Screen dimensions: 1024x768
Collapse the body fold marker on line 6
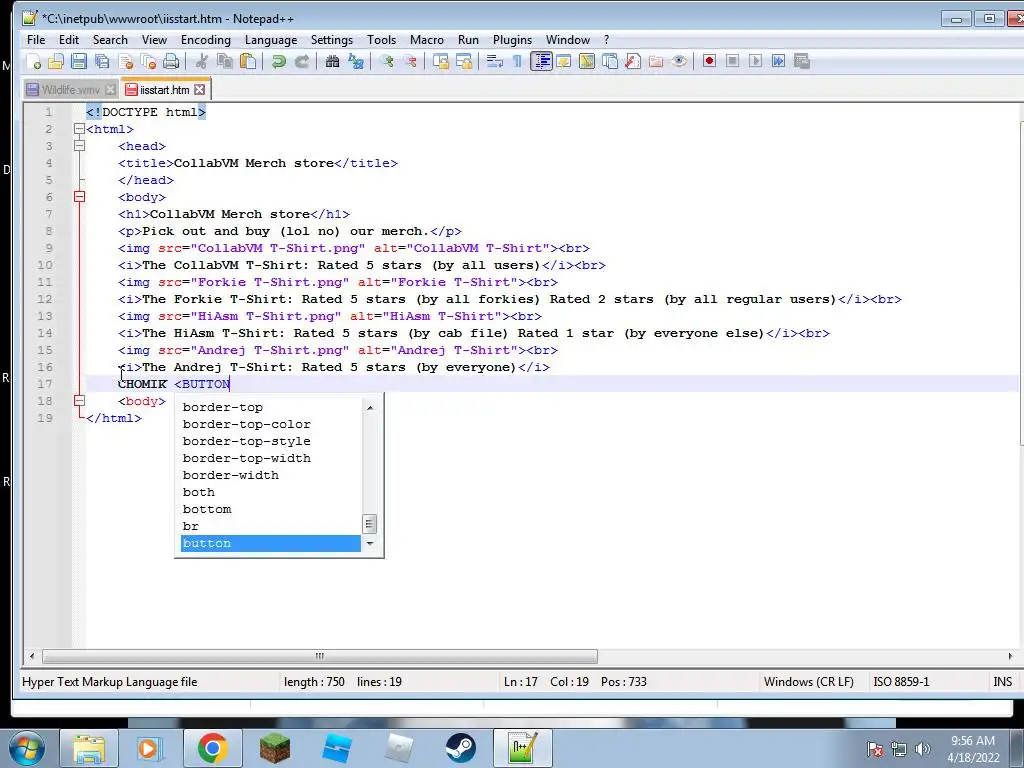pyautogui.click(x=80, y=197)
